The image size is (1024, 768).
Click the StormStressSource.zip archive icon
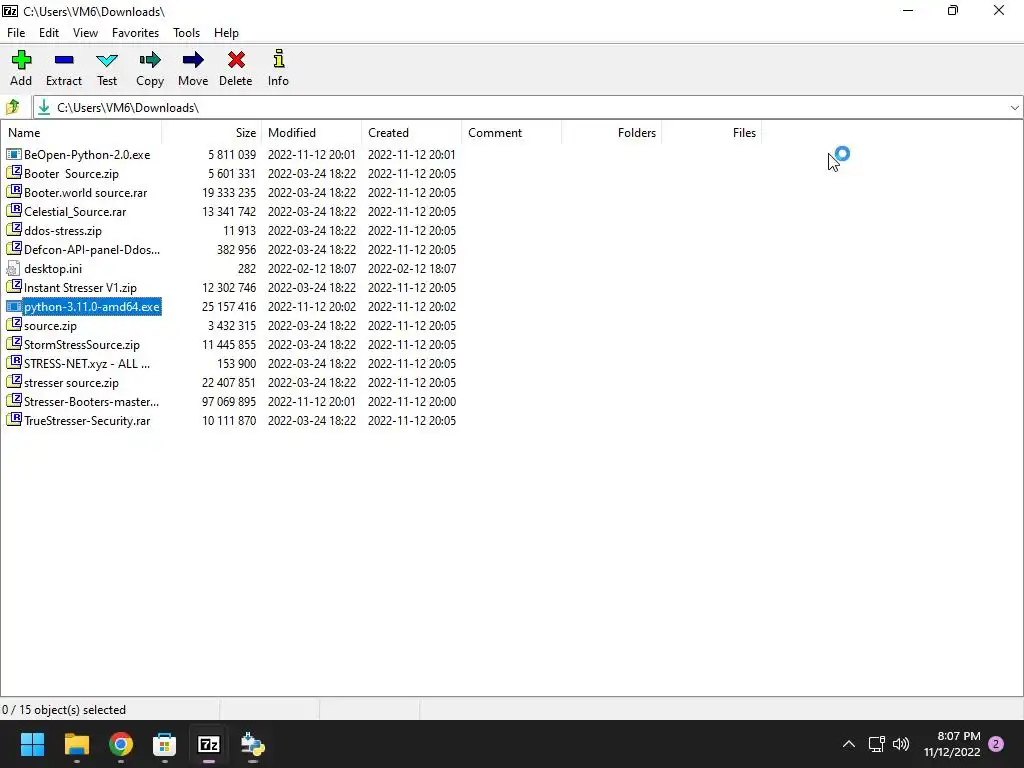point(13,344)
